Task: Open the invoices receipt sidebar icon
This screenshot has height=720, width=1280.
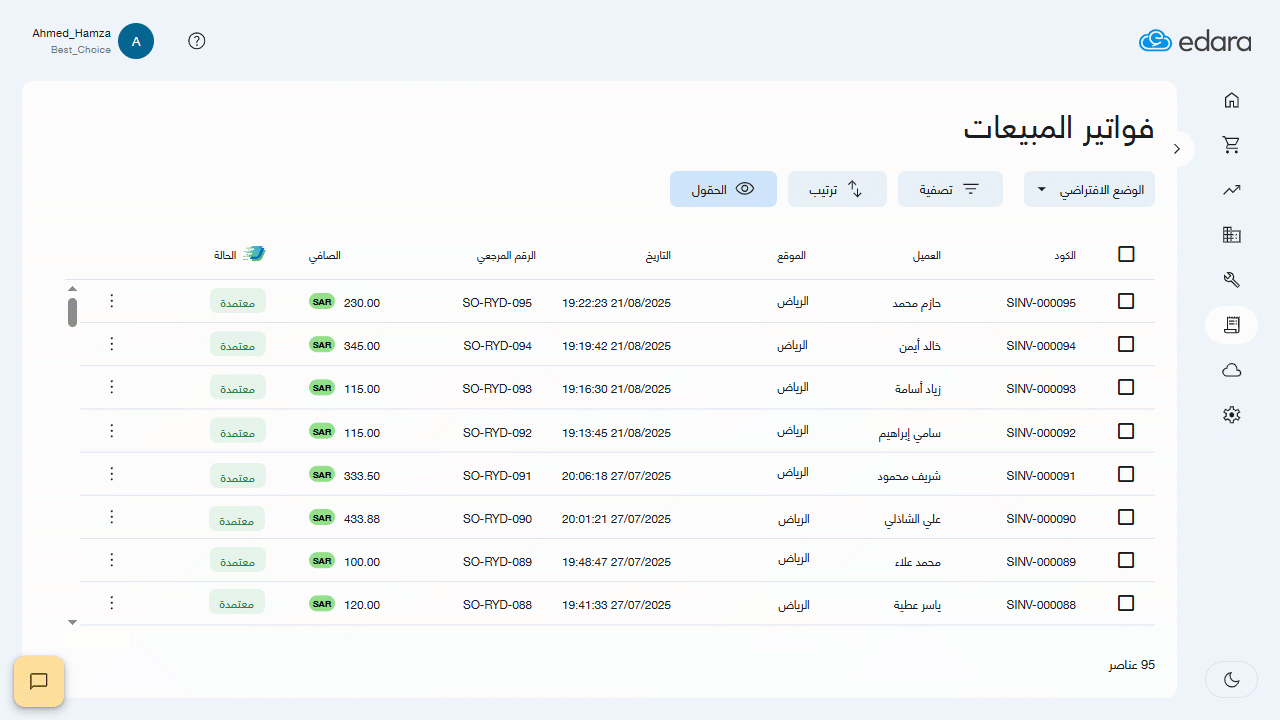Action: [1232, 325]
